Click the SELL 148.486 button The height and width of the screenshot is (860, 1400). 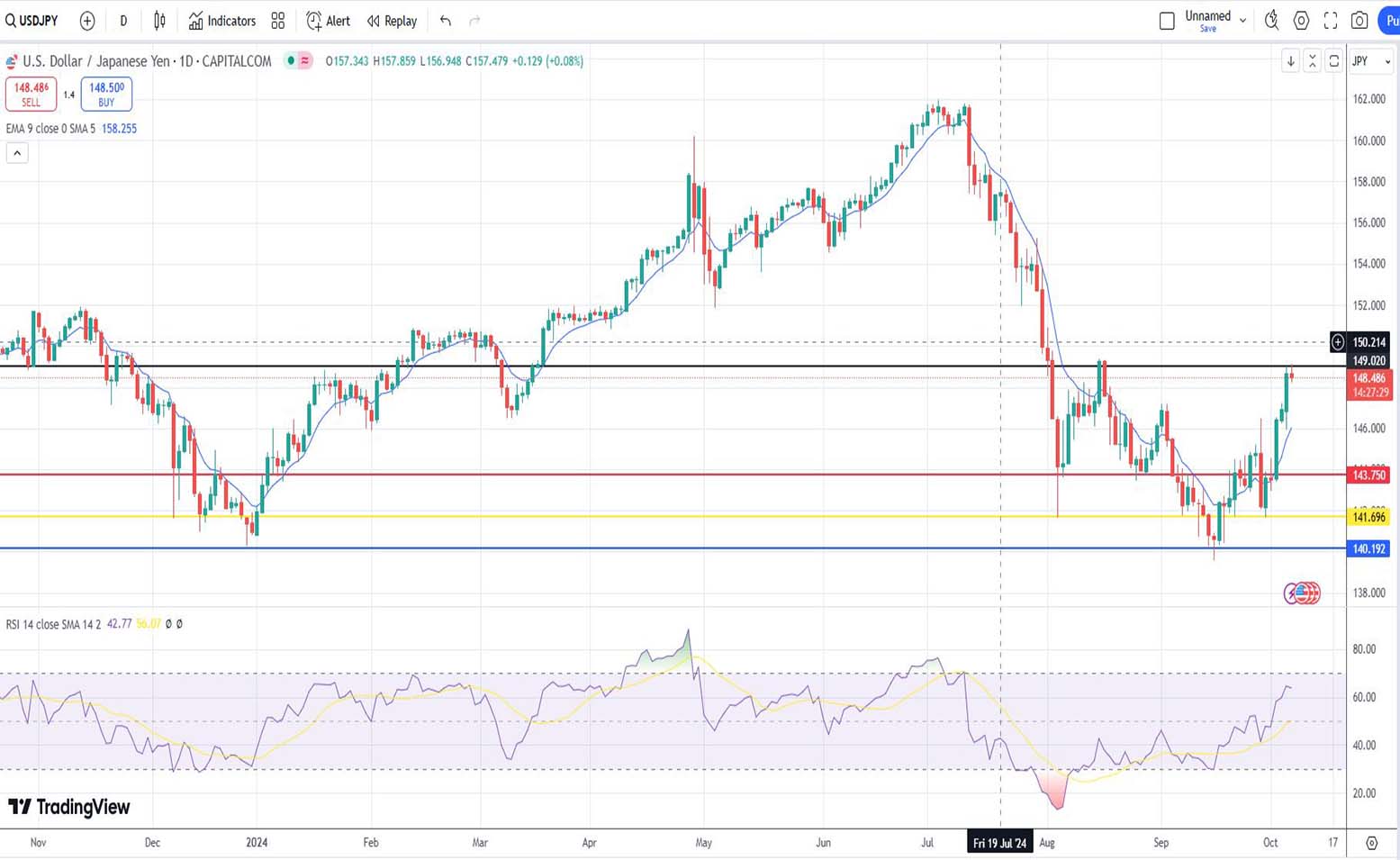pyautogui.click(x=32, y=94)
